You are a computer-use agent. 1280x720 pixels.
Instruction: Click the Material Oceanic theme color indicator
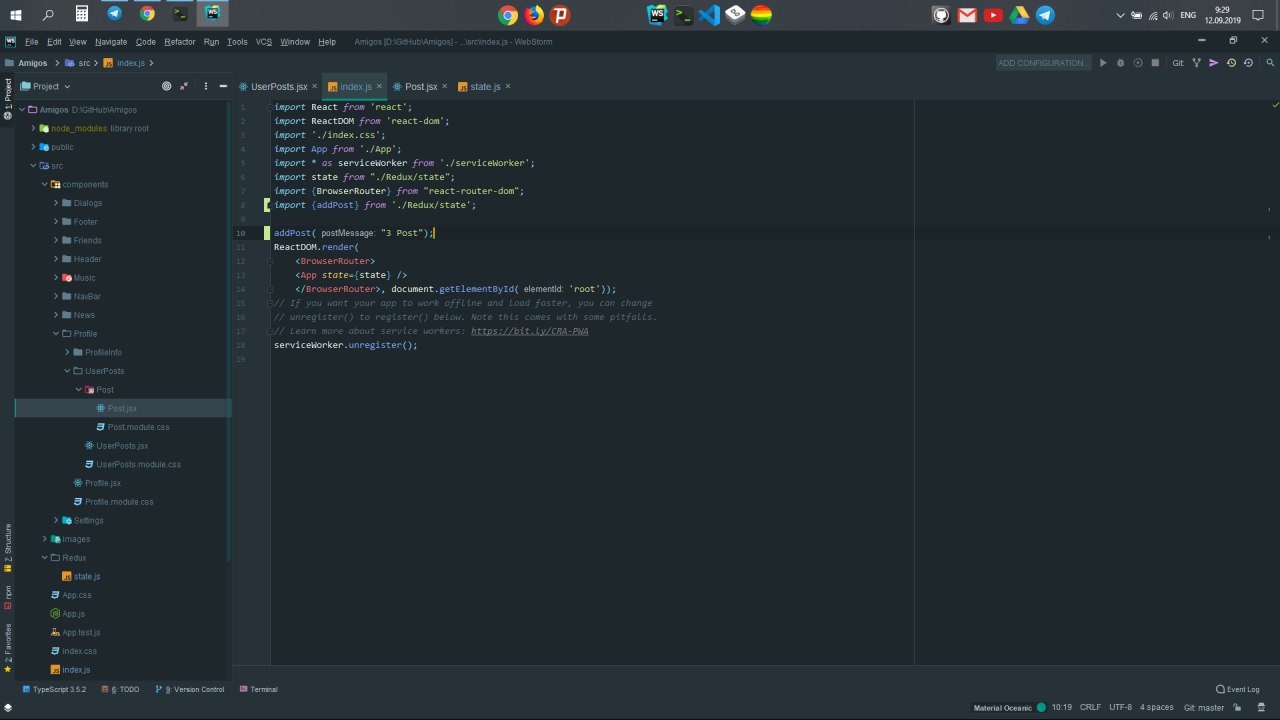[1041, 707]
